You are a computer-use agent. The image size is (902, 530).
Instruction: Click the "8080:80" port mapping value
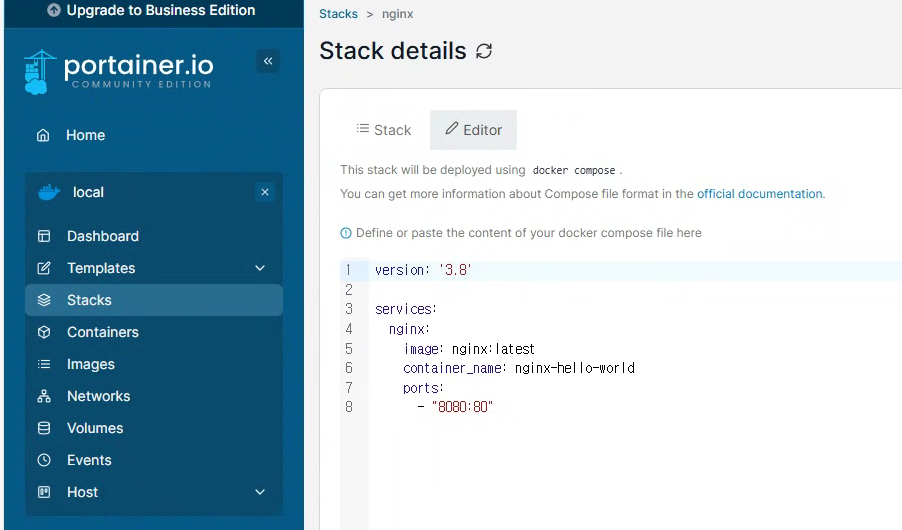click(463, 407)
